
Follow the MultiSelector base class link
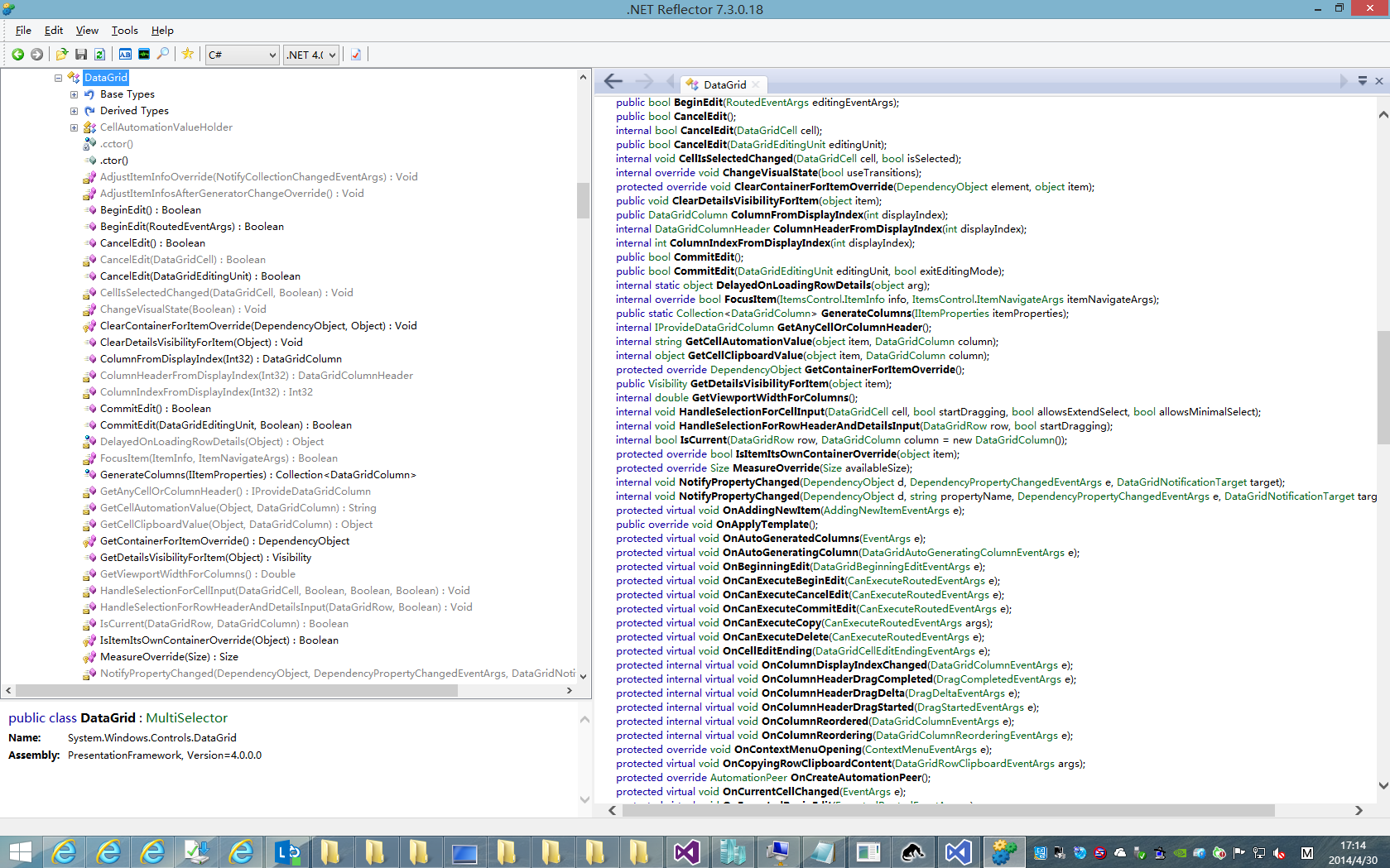[x=186, y=718]
